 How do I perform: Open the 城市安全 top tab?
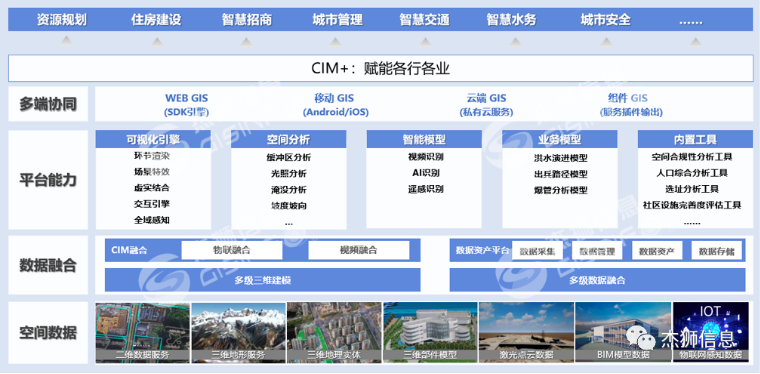(x=606, y=20)
